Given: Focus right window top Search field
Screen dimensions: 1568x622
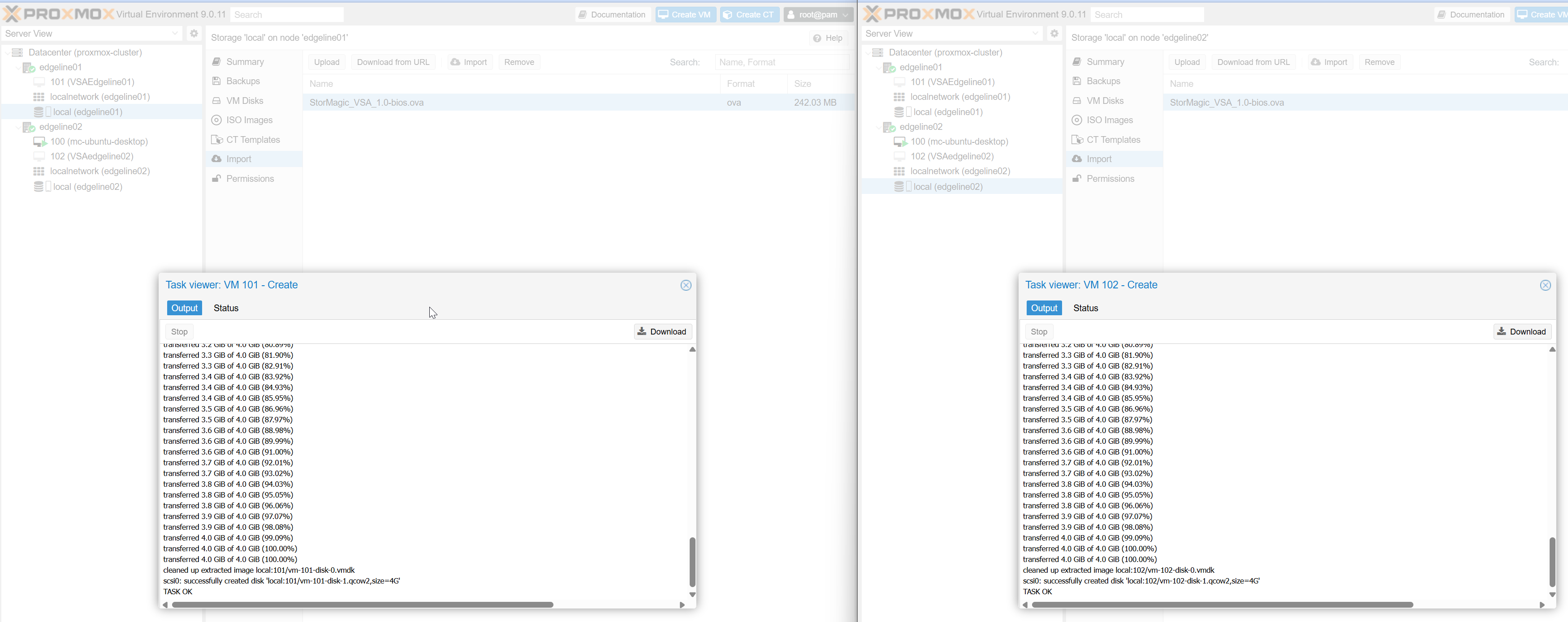Looking at the screenshot, I should tap(1147, 15).
